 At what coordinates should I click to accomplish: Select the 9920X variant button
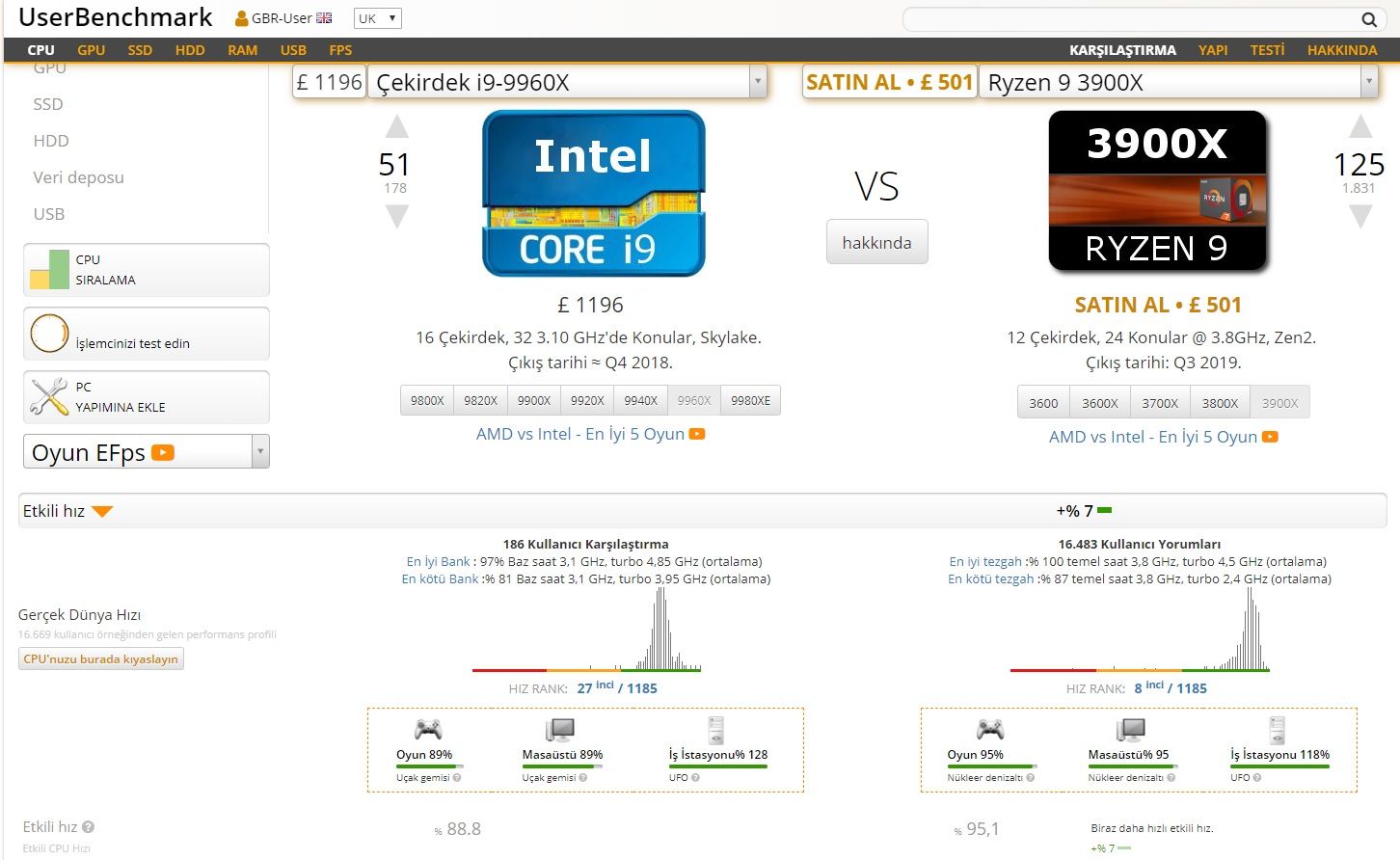[x=587, y=400]
